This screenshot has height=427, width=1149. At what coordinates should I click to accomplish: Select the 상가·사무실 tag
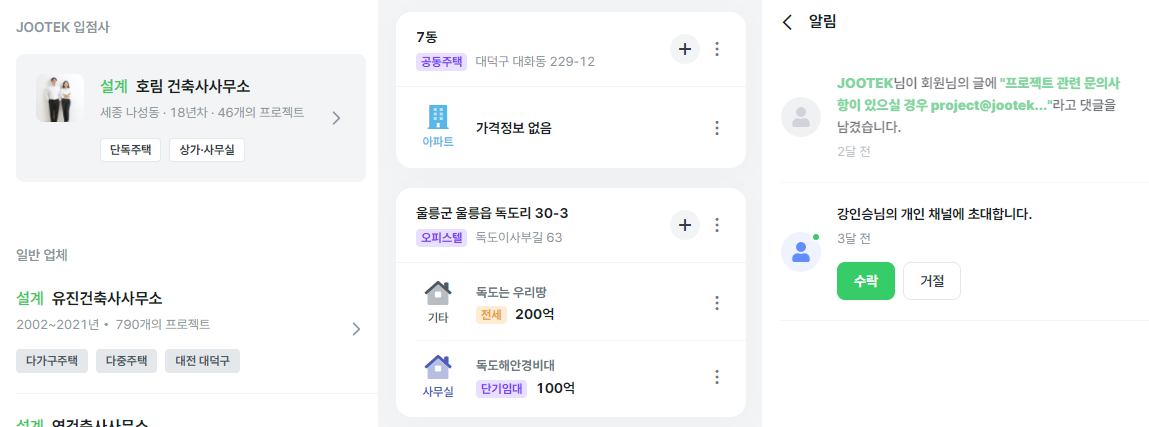click(206, 150)
